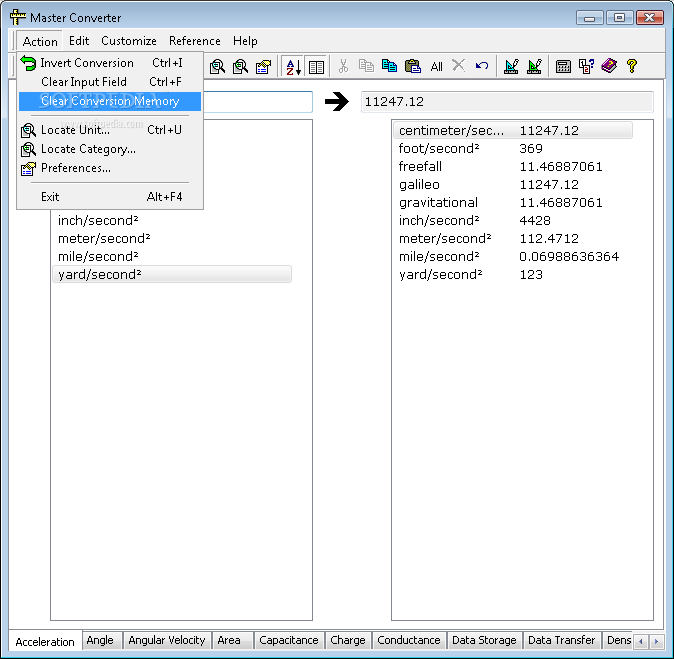Click the gray Copy icon
This screenshot has height=659, width=674.
point(366,66)
